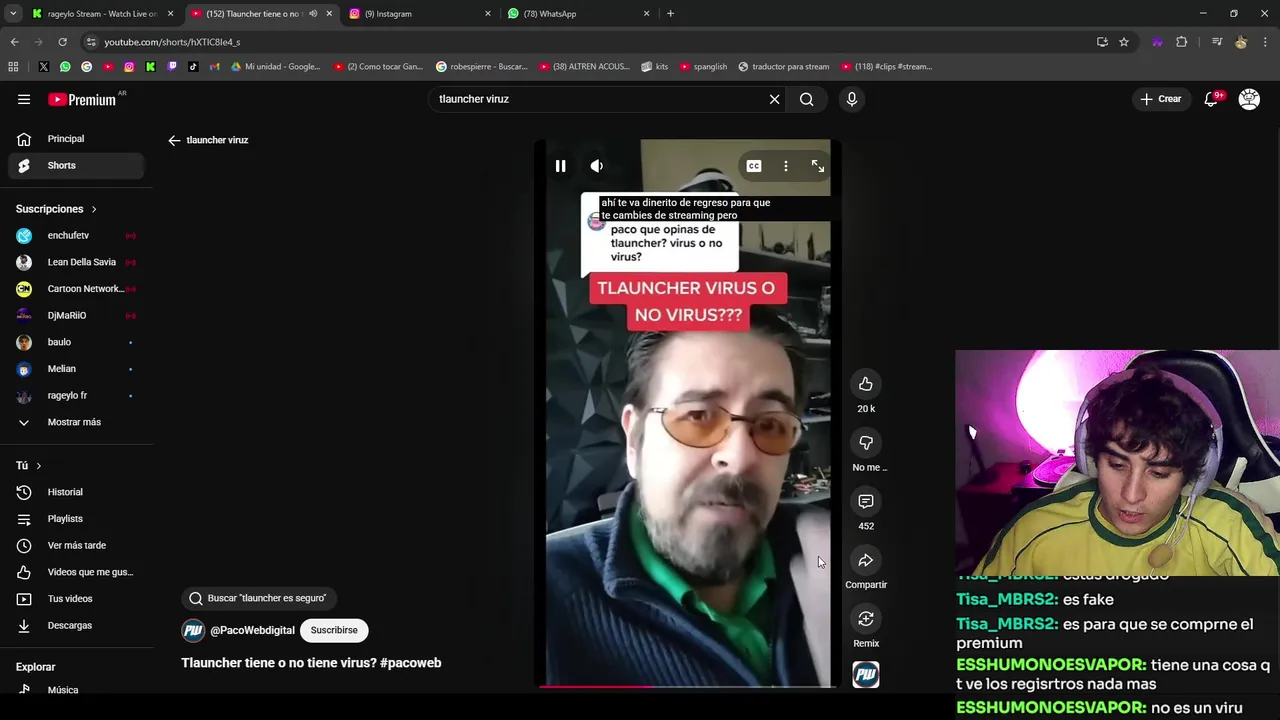Viewport: 1280px width, 720px height.
Task: Open DjMaRiiO subscription
Action: (x=76, y=315)
